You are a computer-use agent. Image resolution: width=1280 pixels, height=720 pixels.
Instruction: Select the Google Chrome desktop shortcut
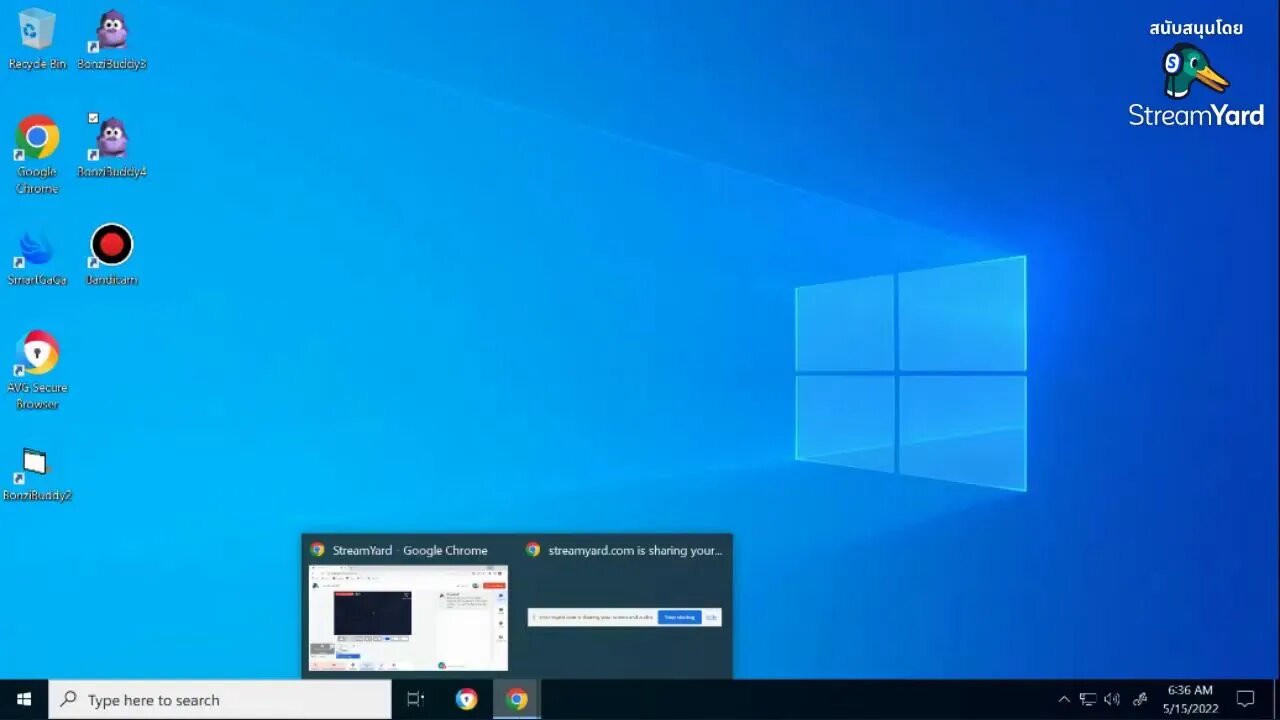coord(37,154)
